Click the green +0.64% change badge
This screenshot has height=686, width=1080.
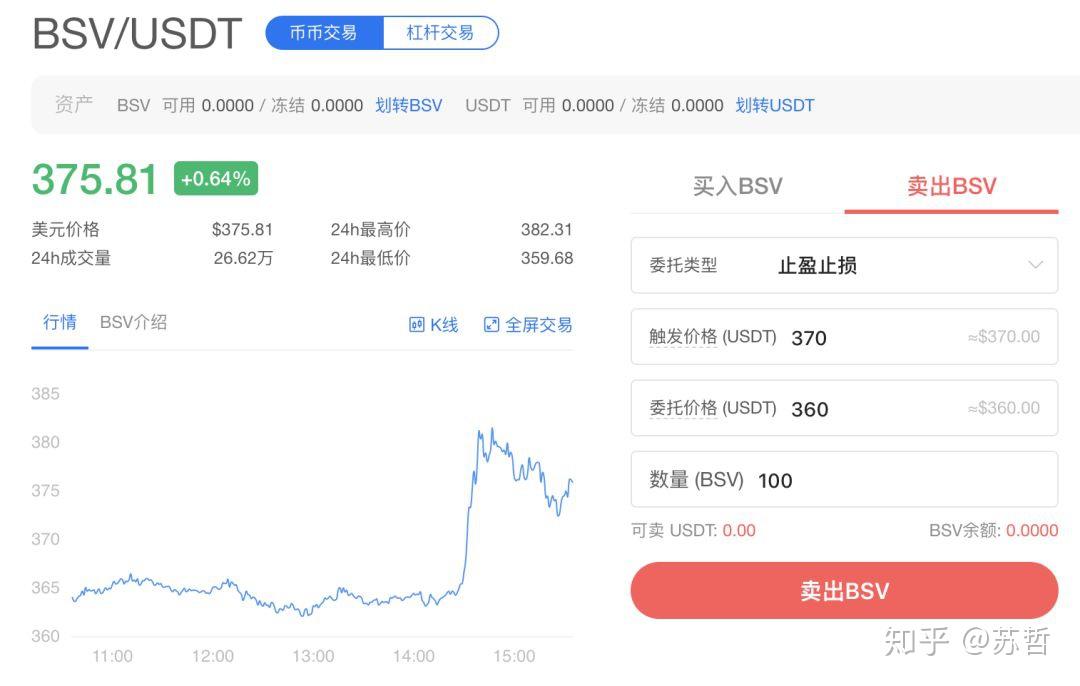(x=216, y=179)
